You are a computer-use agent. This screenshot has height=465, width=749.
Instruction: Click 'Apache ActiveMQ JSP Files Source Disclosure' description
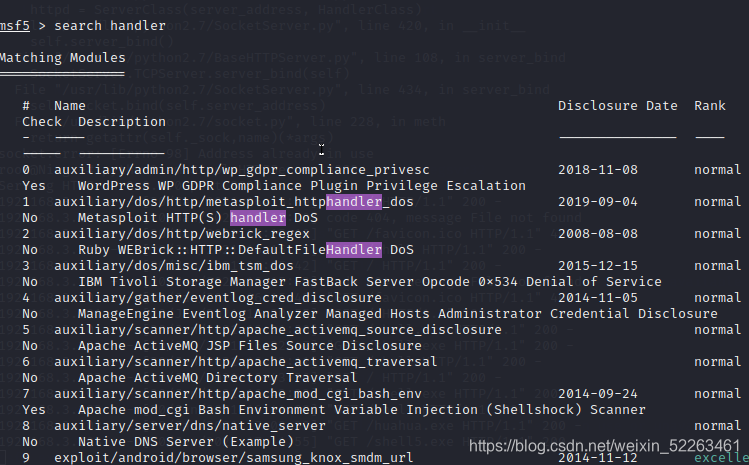pyautogui.click(x=250, y=346)
